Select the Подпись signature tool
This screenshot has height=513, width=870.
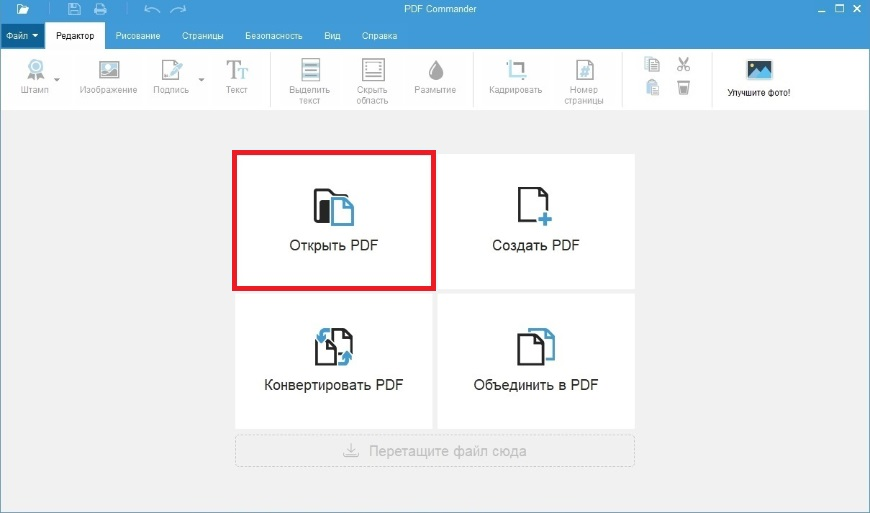click(x=171, y=77)
